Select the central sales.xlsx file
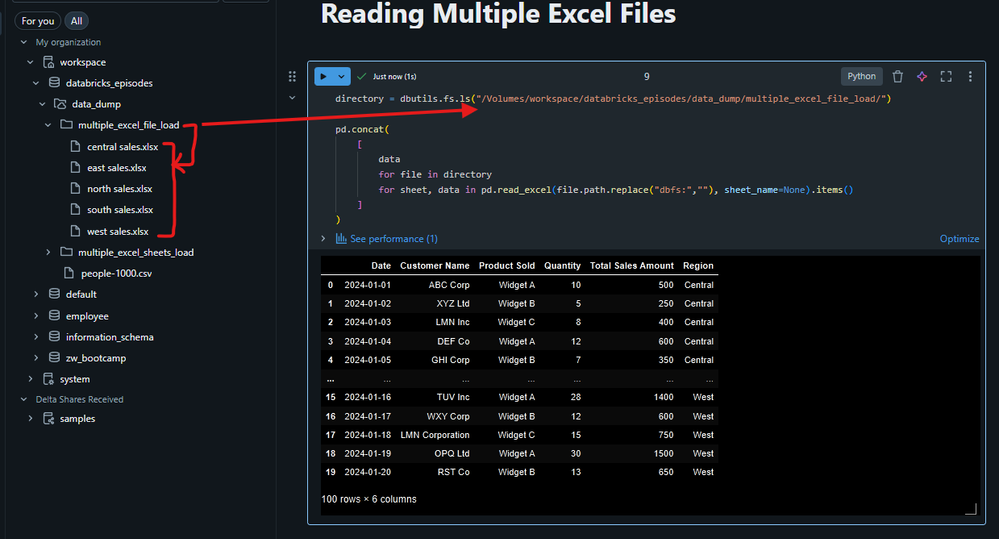999x539 pixels. point(122,147)
